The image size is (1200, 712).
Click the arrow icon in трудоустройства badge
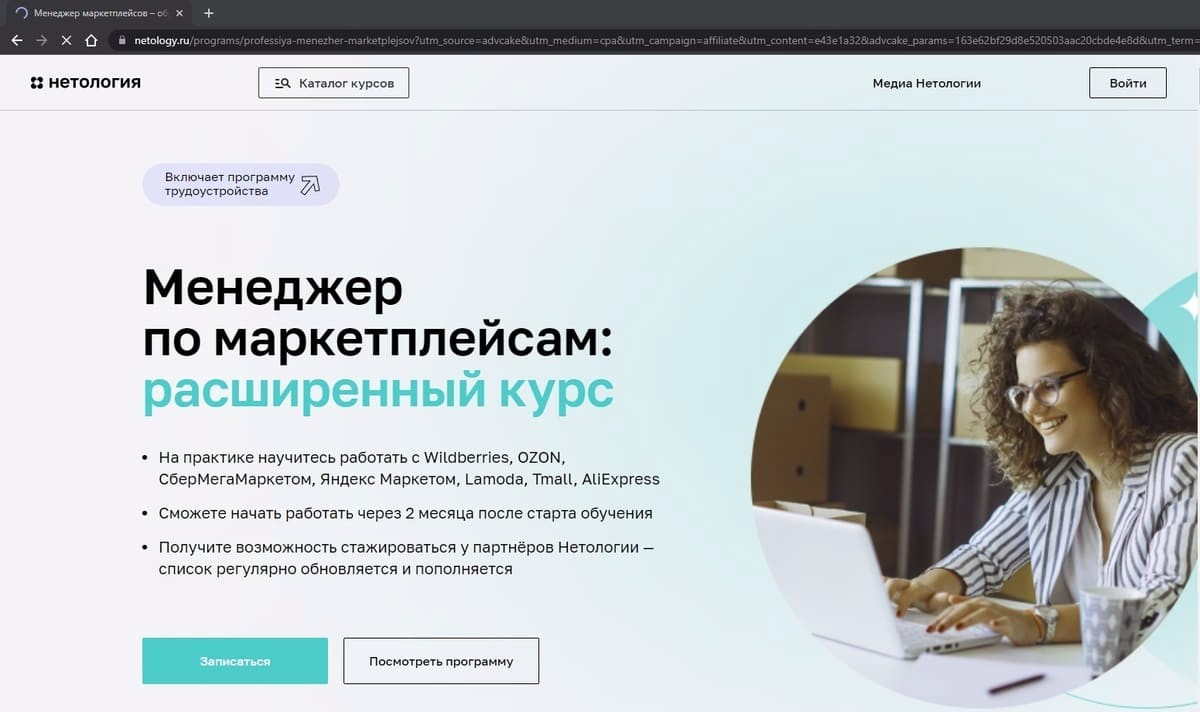[x=310, y=184]
